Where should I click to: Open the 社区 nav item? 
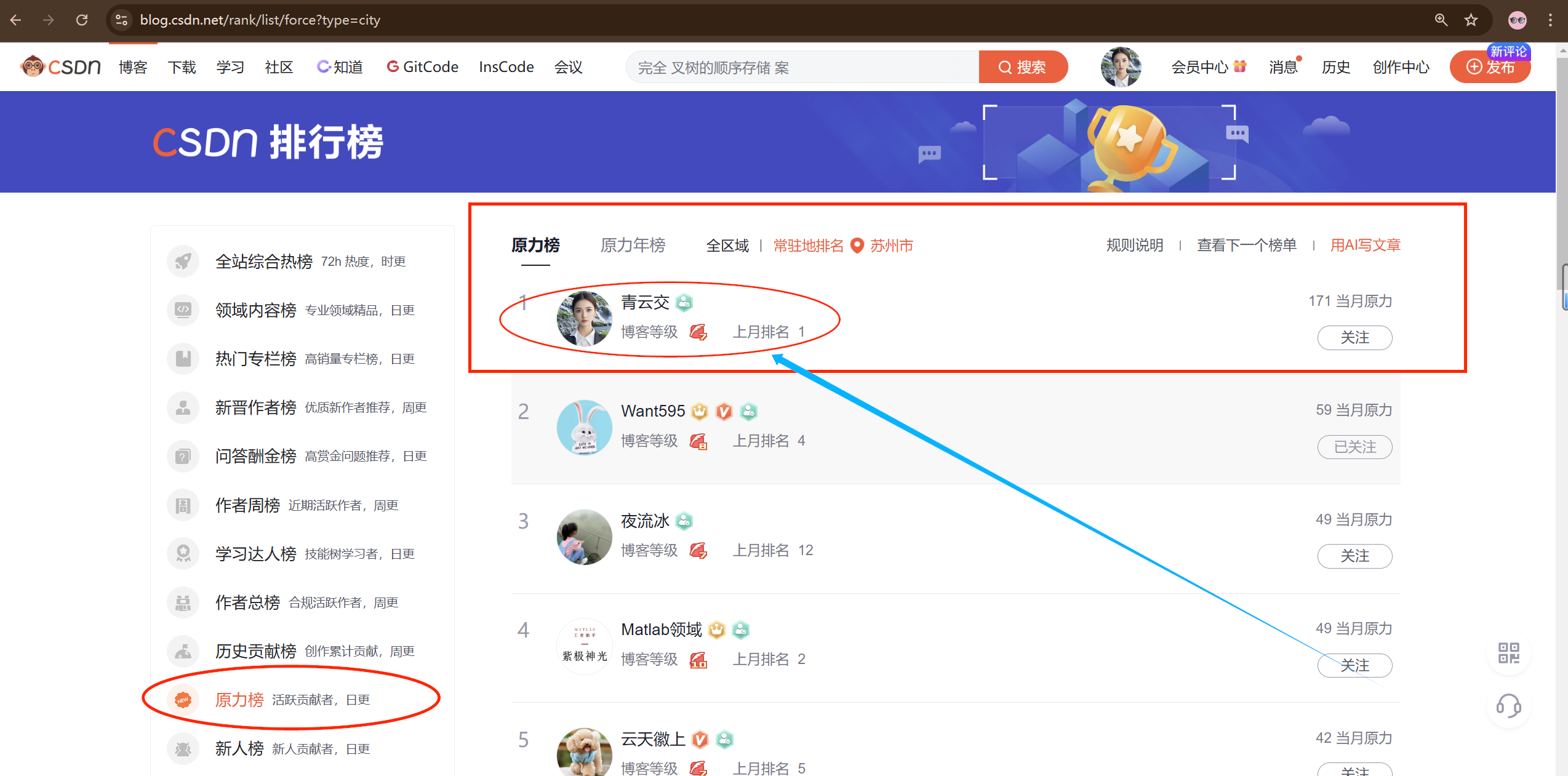click(279, 67)
